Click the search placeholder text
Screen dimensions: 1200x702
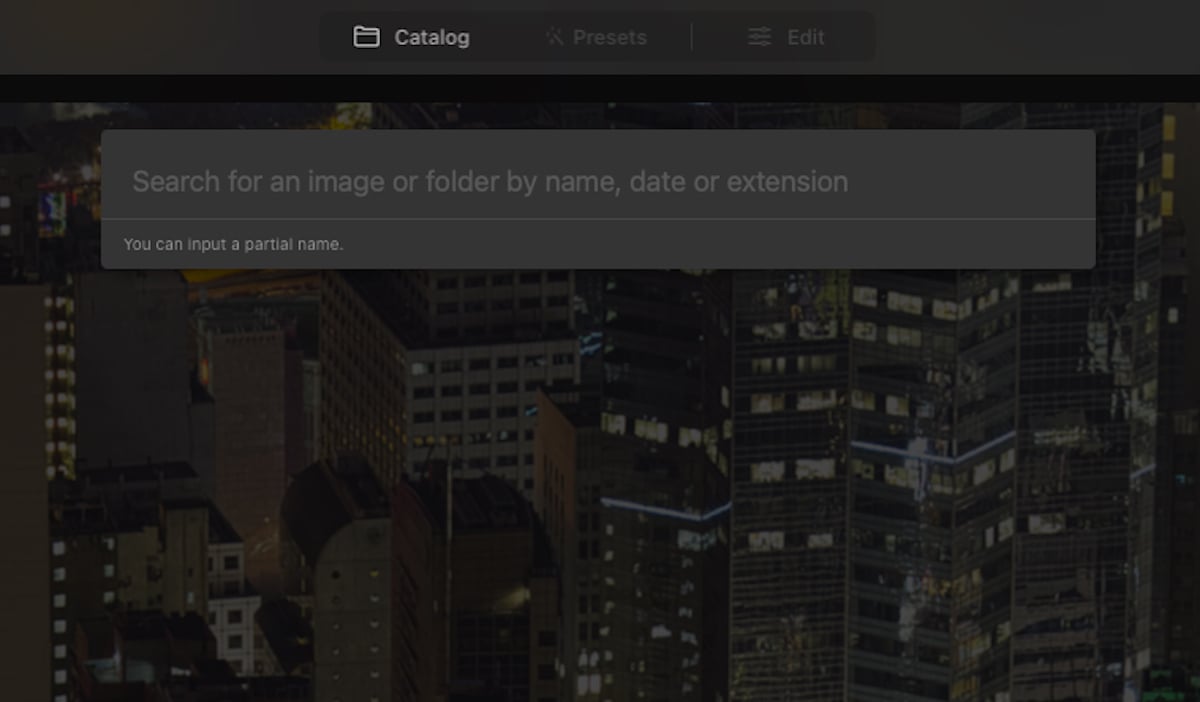click(x=488, y=181)
